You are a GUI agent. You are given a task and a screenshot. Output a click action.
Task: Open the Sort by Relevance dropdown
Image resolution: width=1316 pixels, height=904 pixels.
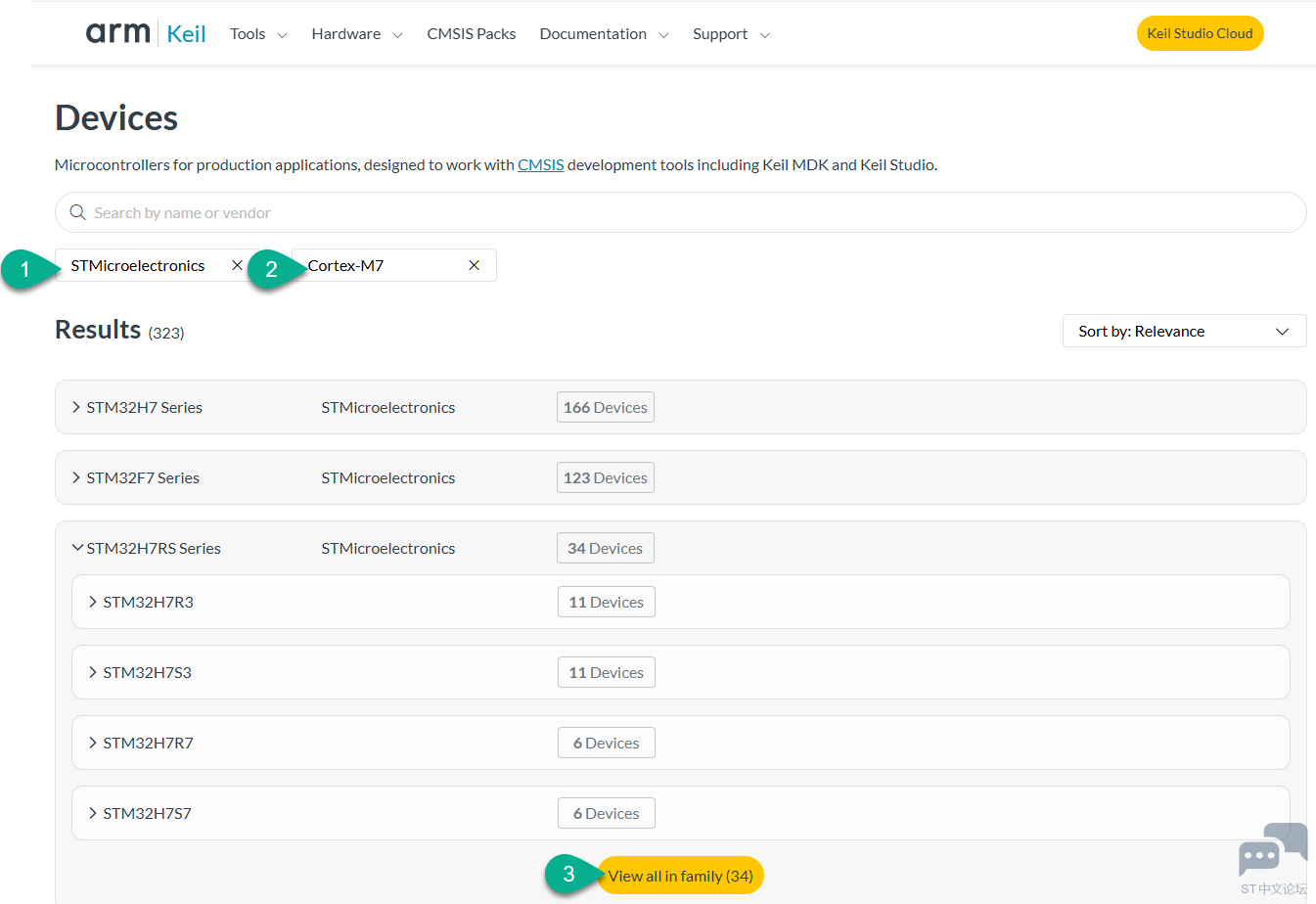[1184, 331]
